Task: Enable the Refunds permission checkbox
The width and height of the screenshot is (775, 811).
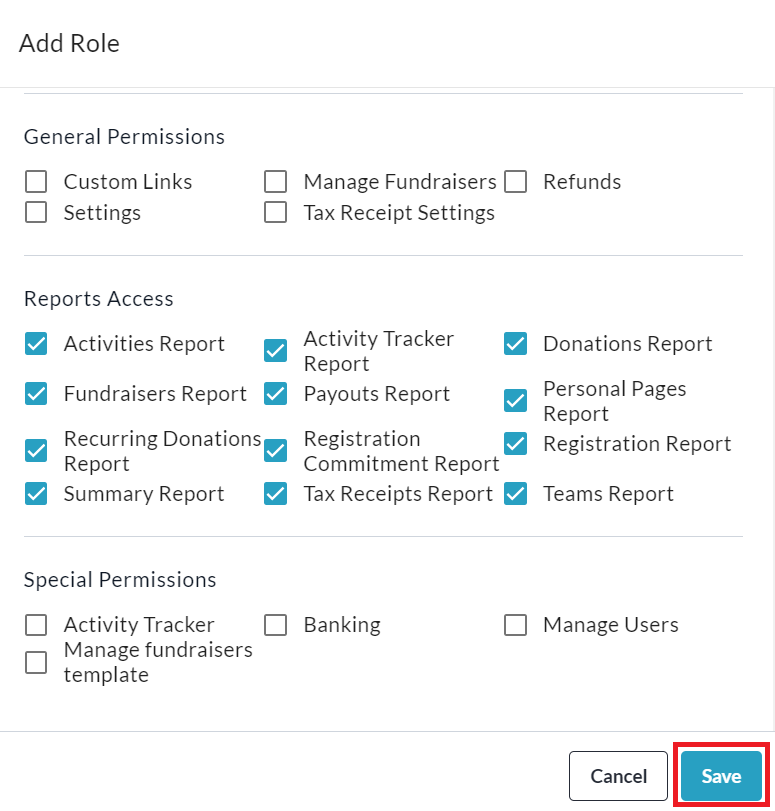Action: [x=515, y=182]
